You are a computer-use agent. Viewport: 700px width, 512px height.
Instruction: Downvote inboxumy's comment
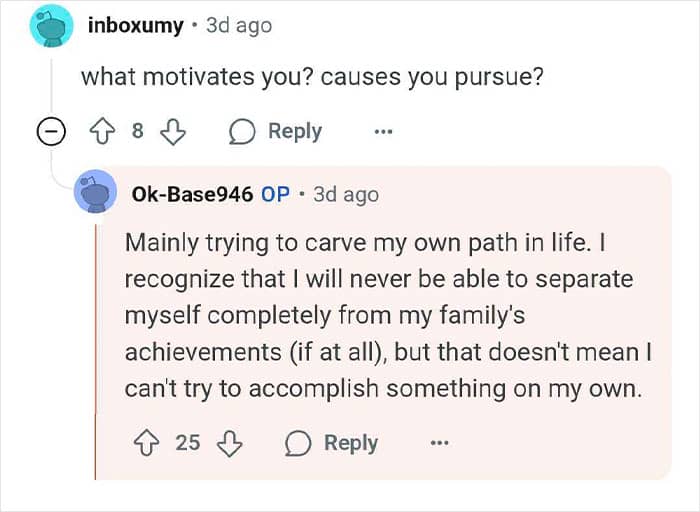[173, 131]
